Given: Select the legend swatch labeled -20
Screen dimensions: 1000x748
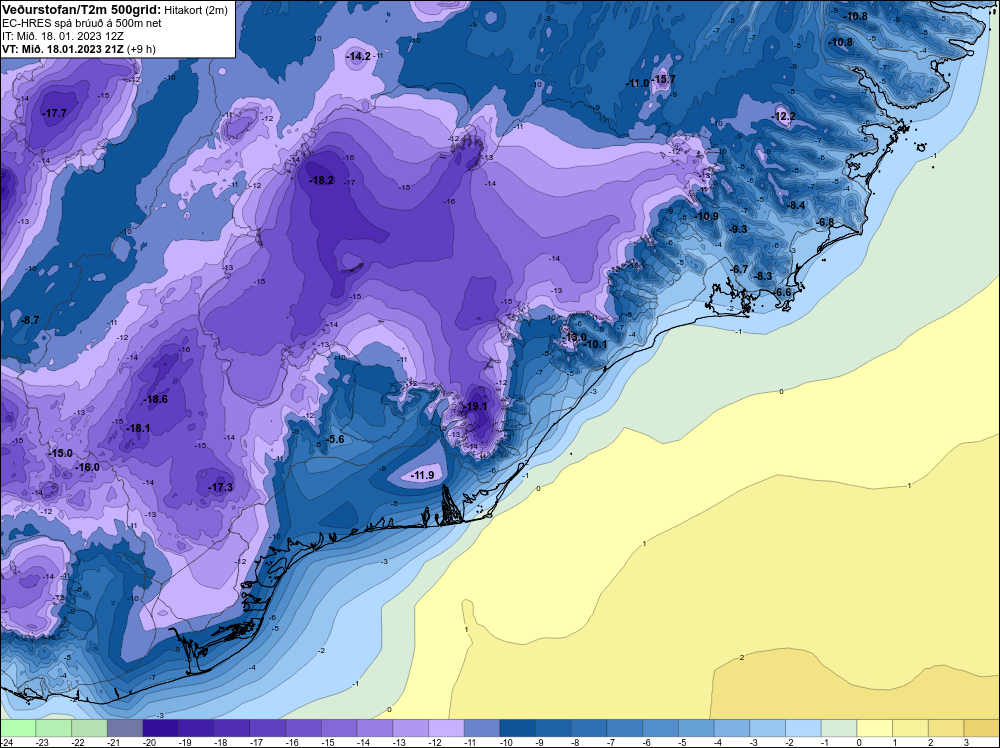Looking at the screenshot, I should click(161, 728).
